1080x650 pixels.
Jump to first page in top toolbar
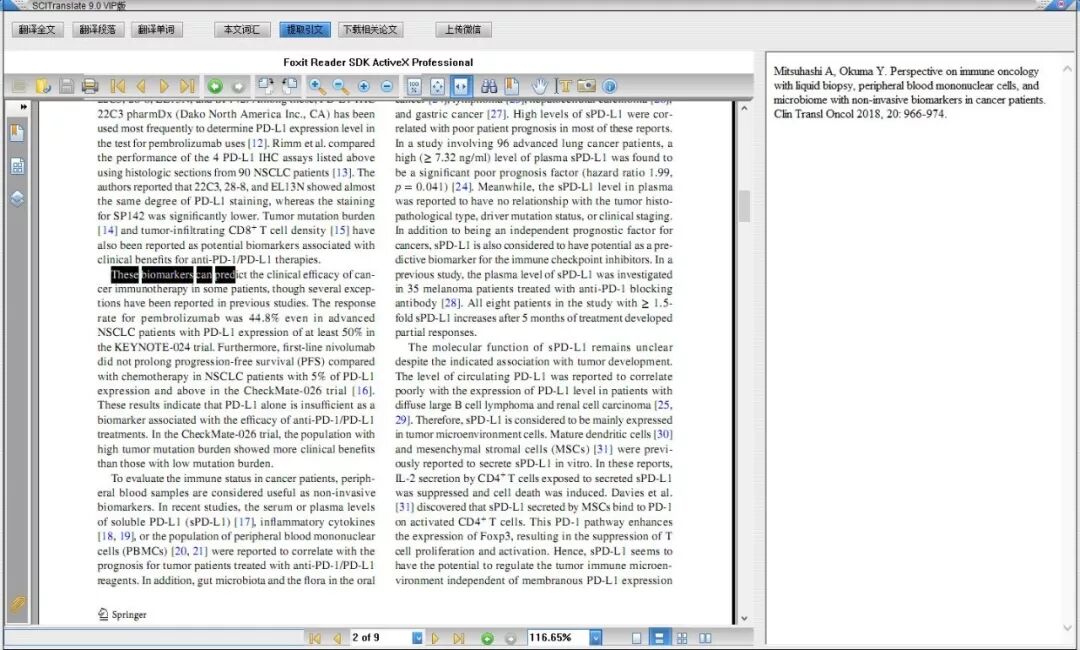pyautogui.click(x=118, y=86)
